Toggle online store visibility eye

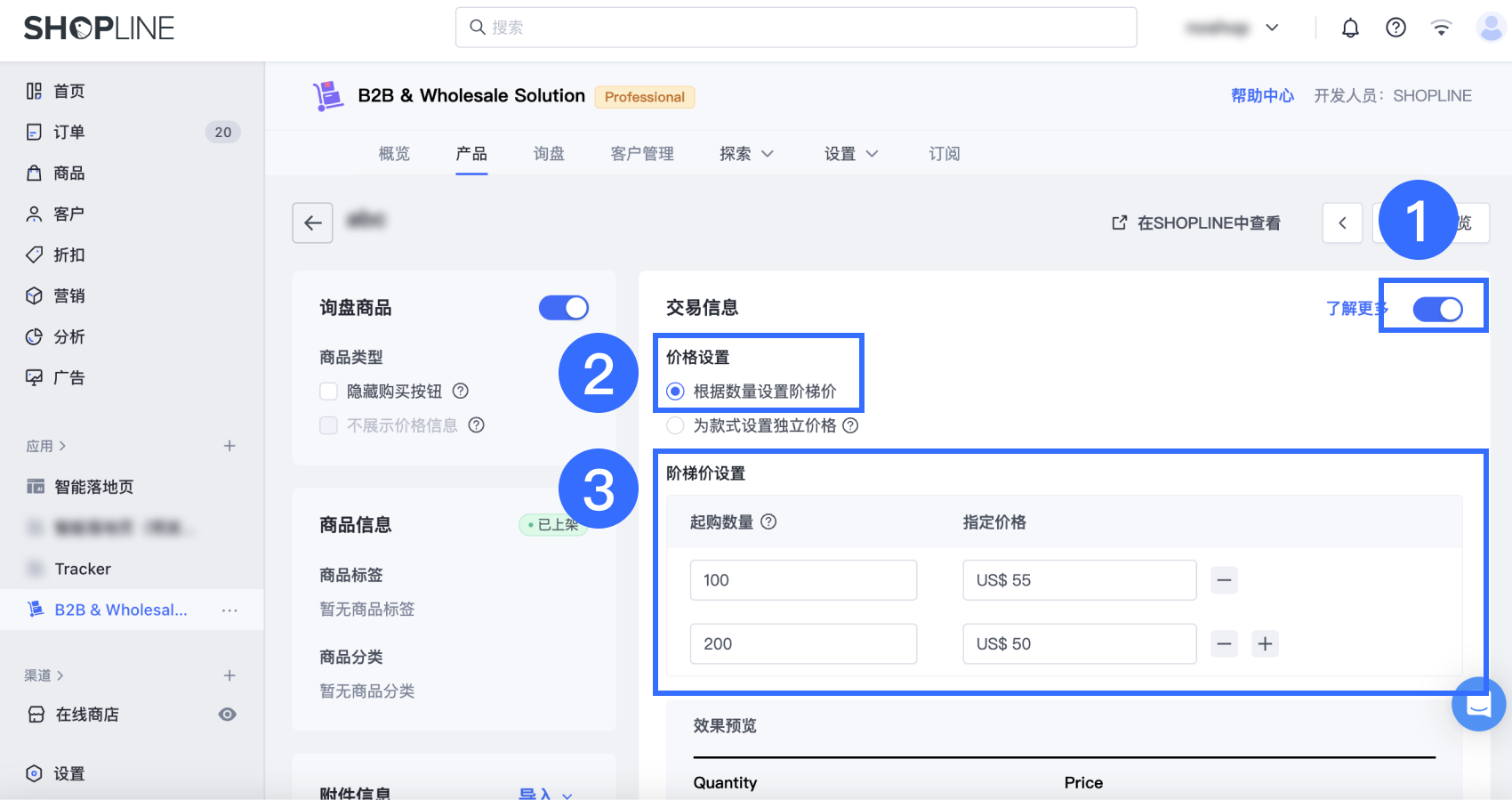click(x=228, y=715)
